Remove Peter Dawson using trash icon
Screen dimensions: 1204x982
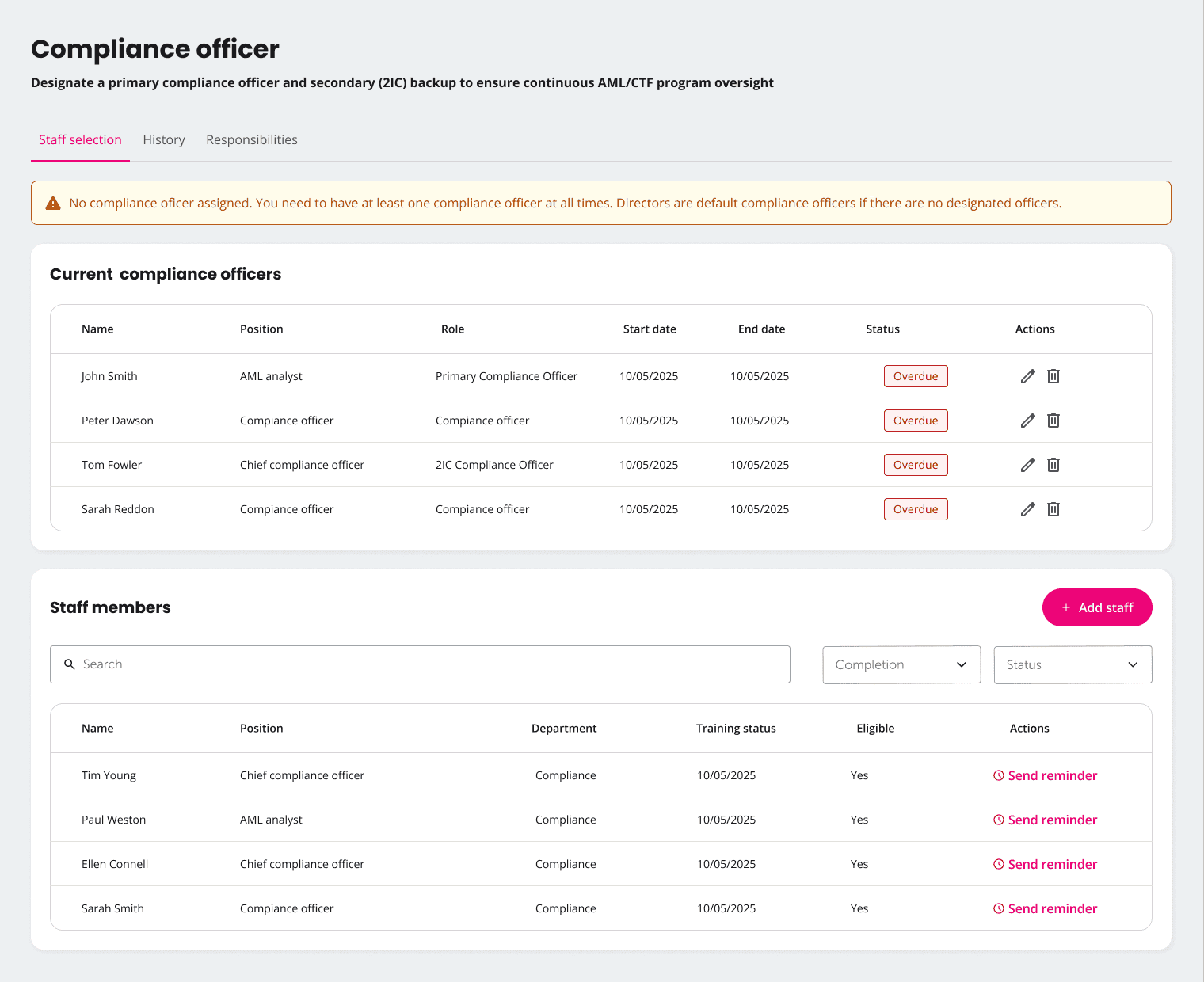1053,421
